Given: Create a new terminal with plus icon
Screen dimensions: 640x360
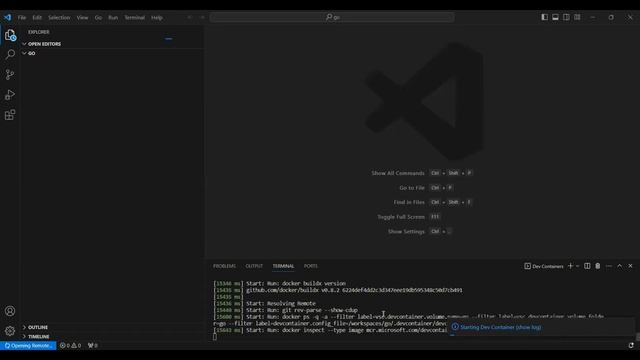Looking at the screenshot, I should click(571, 266).
